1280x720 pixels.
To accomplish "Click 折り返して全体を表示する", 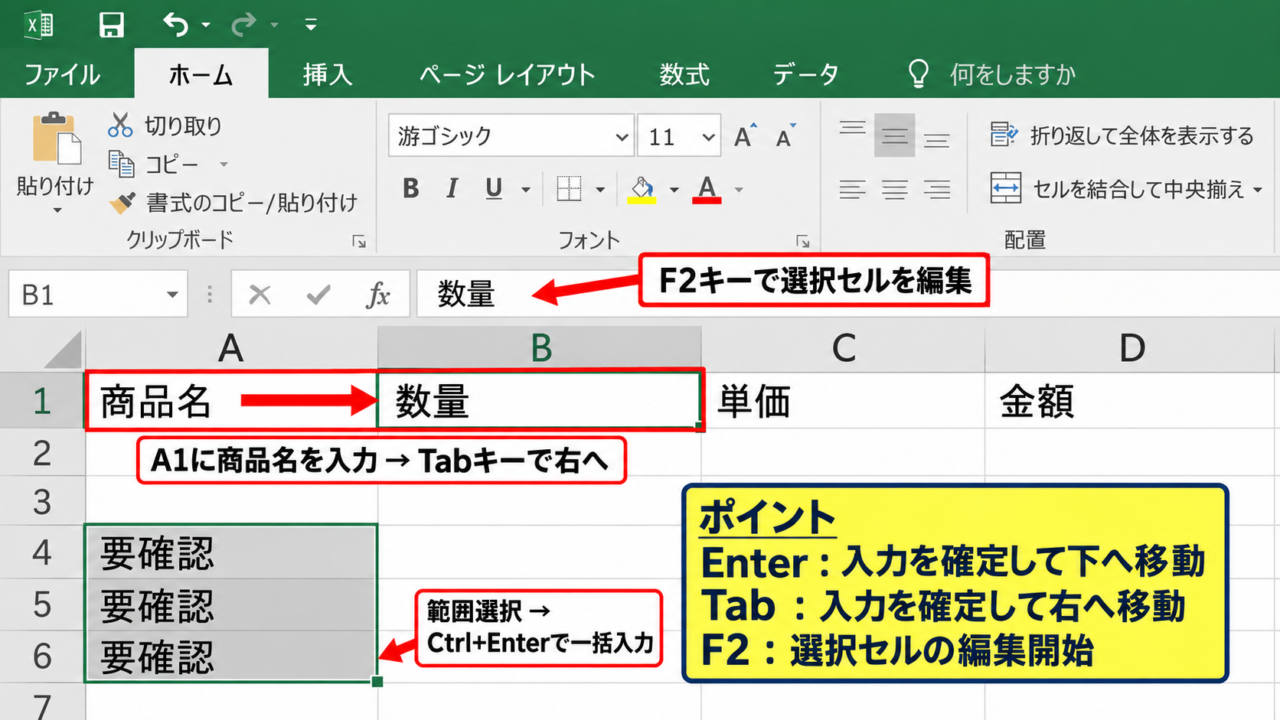I will coord(1122,135).
